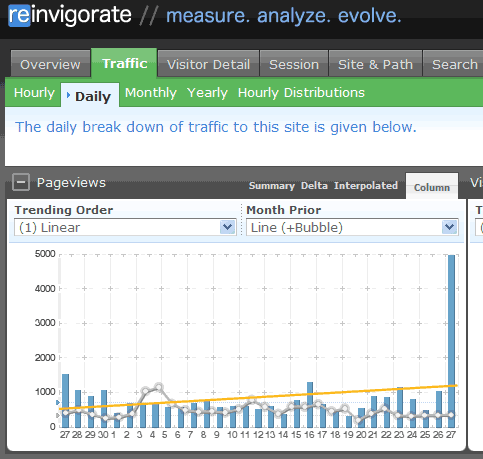
Task: Select the Daily sub-tab
Action: click(90, 95)
